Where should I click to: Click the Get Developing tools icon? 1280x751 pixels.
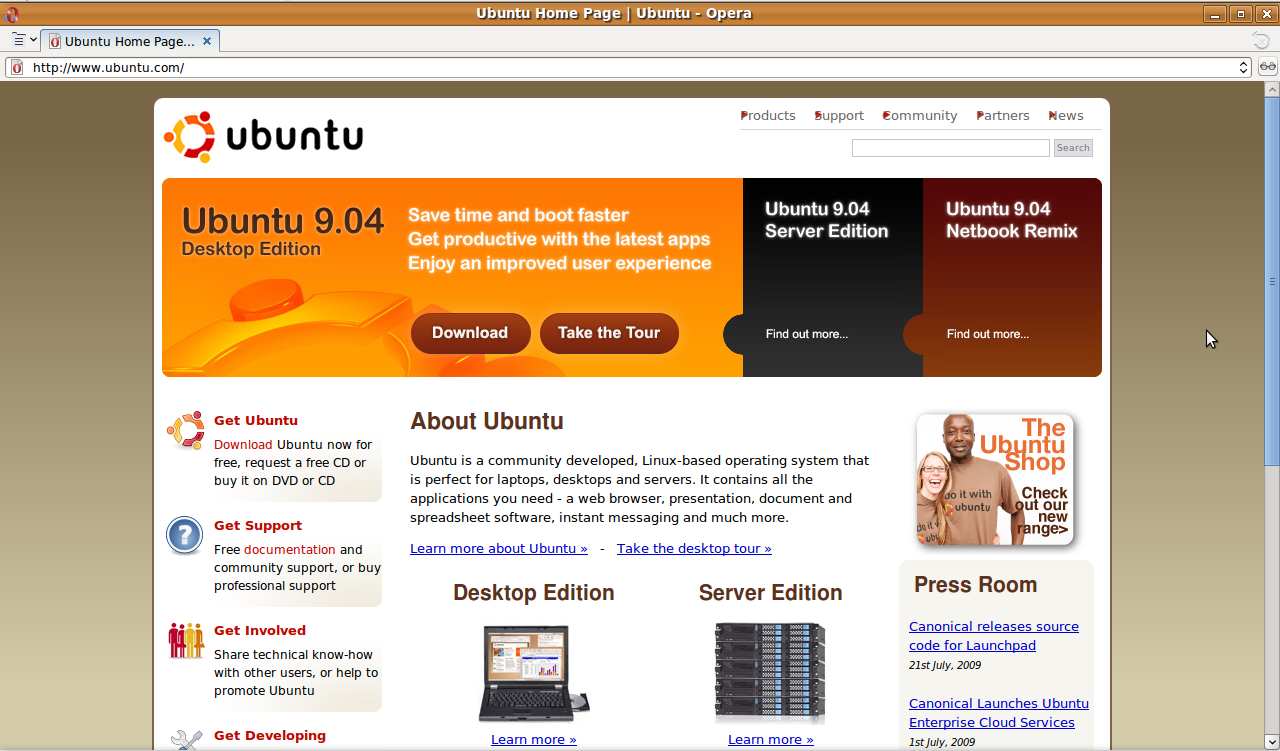pyautogui.click(x=186, y=740)
